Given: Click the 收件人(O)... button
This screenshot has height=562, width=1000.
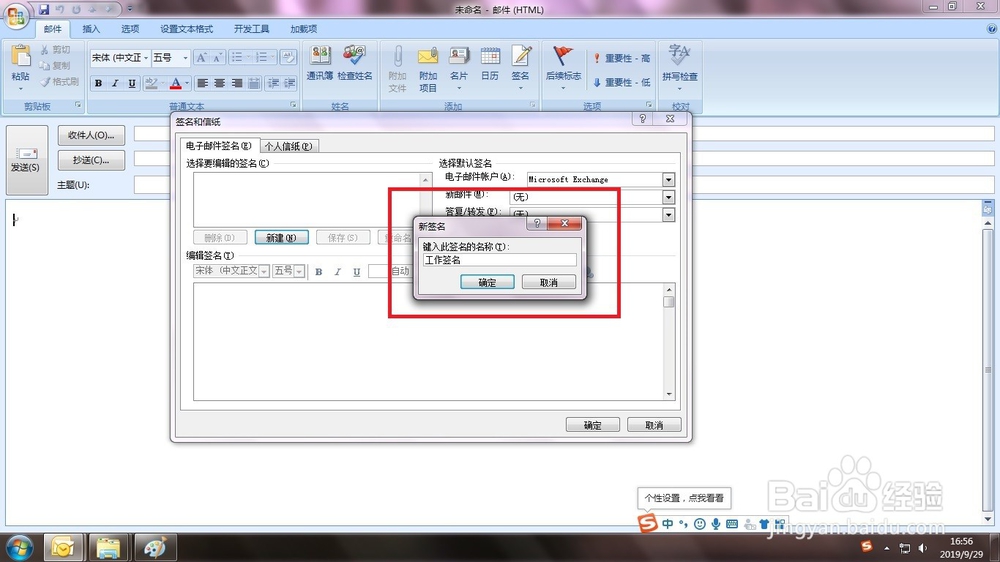Looking at the screenshot, I should (91, 135).
